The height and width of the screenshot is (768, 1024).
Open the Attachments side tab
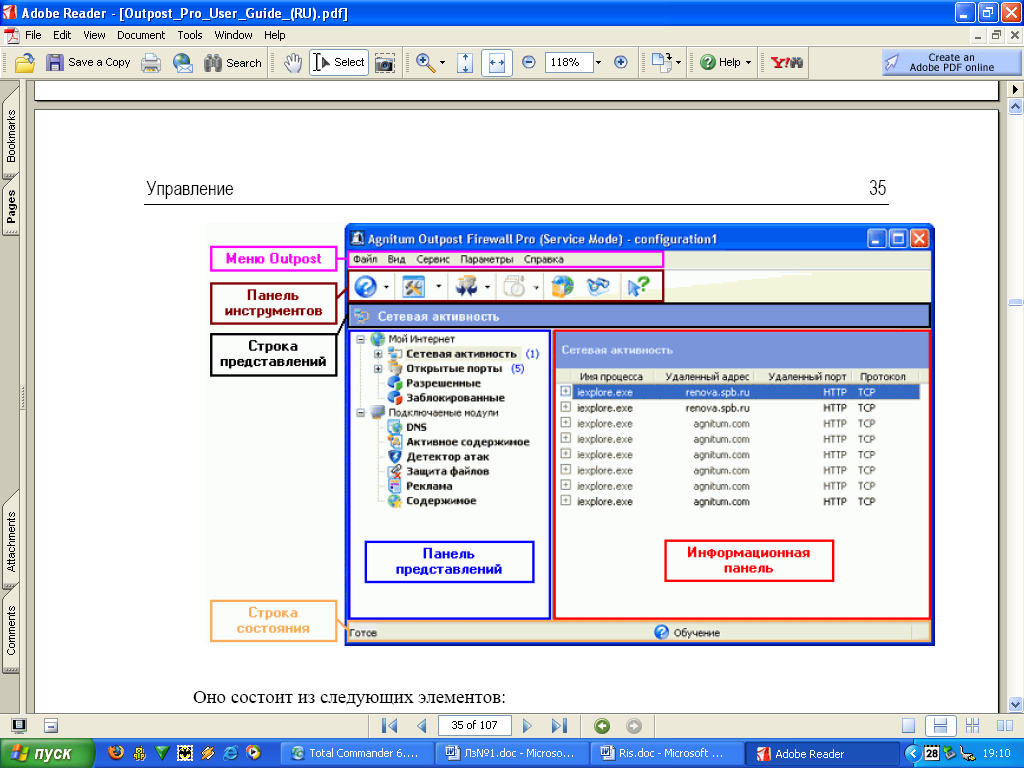[x=11, y=541]
